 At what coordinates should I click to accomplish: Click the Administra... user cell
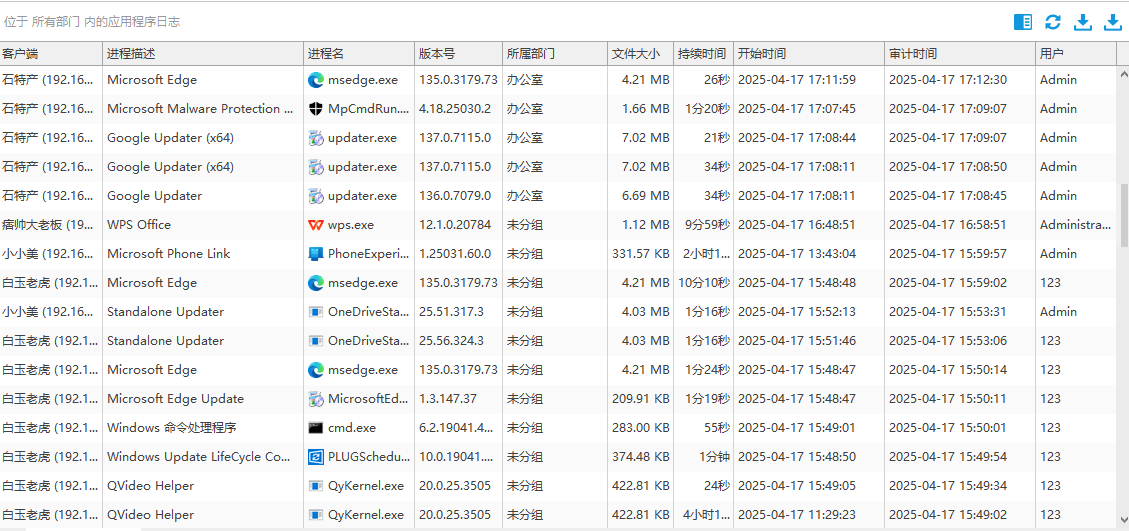[1076, 225]
